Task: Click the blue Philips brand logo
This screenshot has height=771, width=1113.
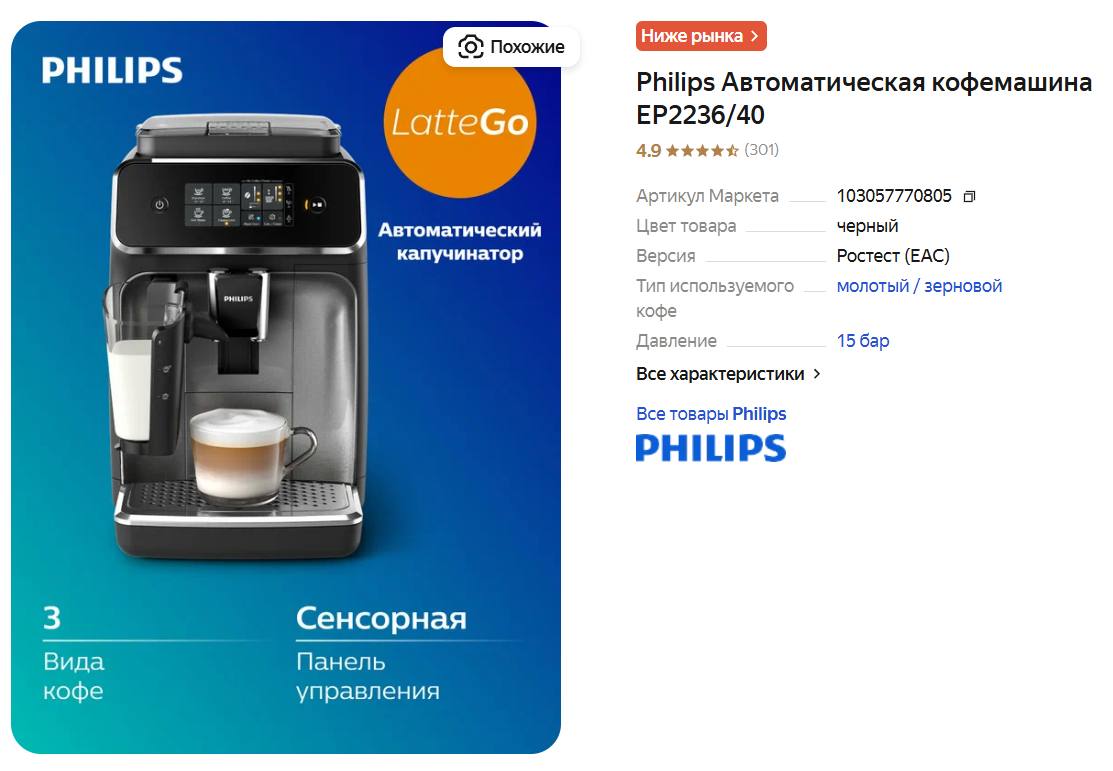Action: coord(711,448)
